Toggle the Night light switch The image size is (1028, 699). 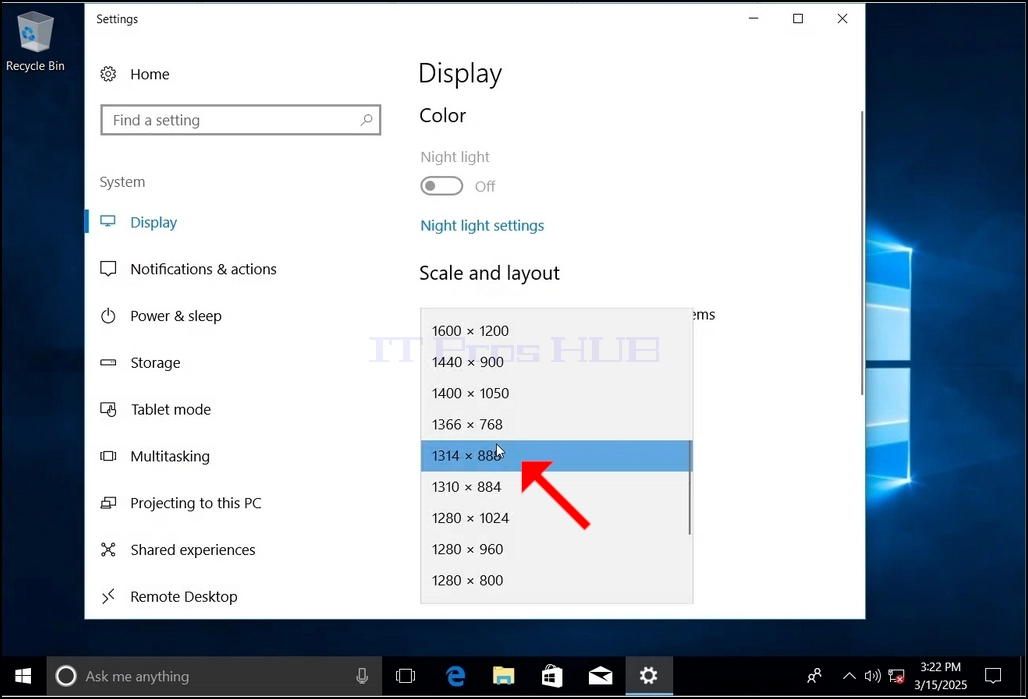coord(441,186)
